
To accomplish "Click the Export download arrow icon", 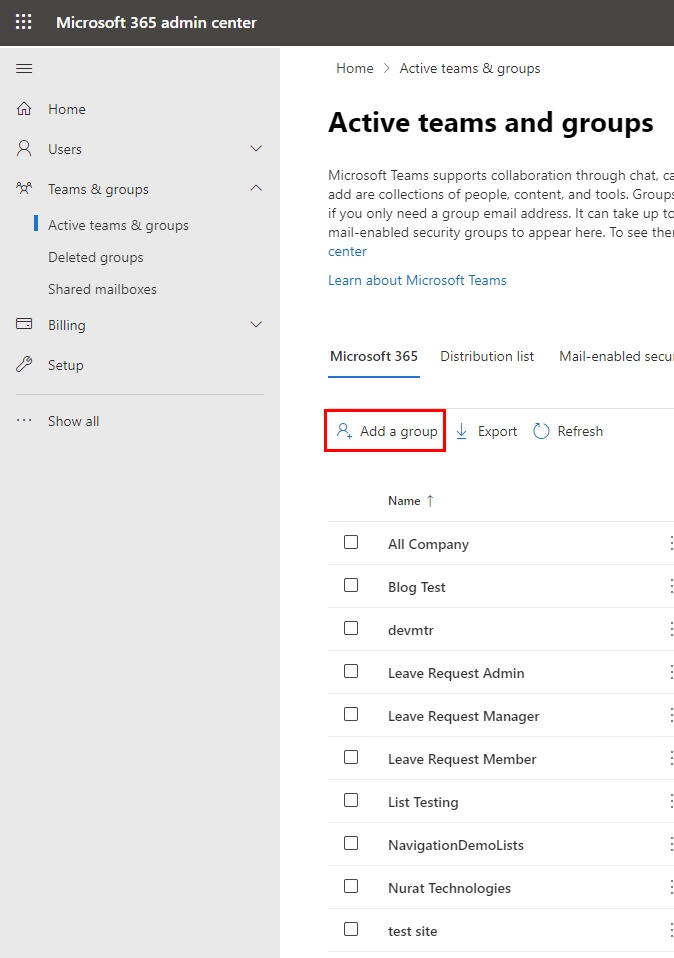I will pyautogui.click(x=462, y=431).
